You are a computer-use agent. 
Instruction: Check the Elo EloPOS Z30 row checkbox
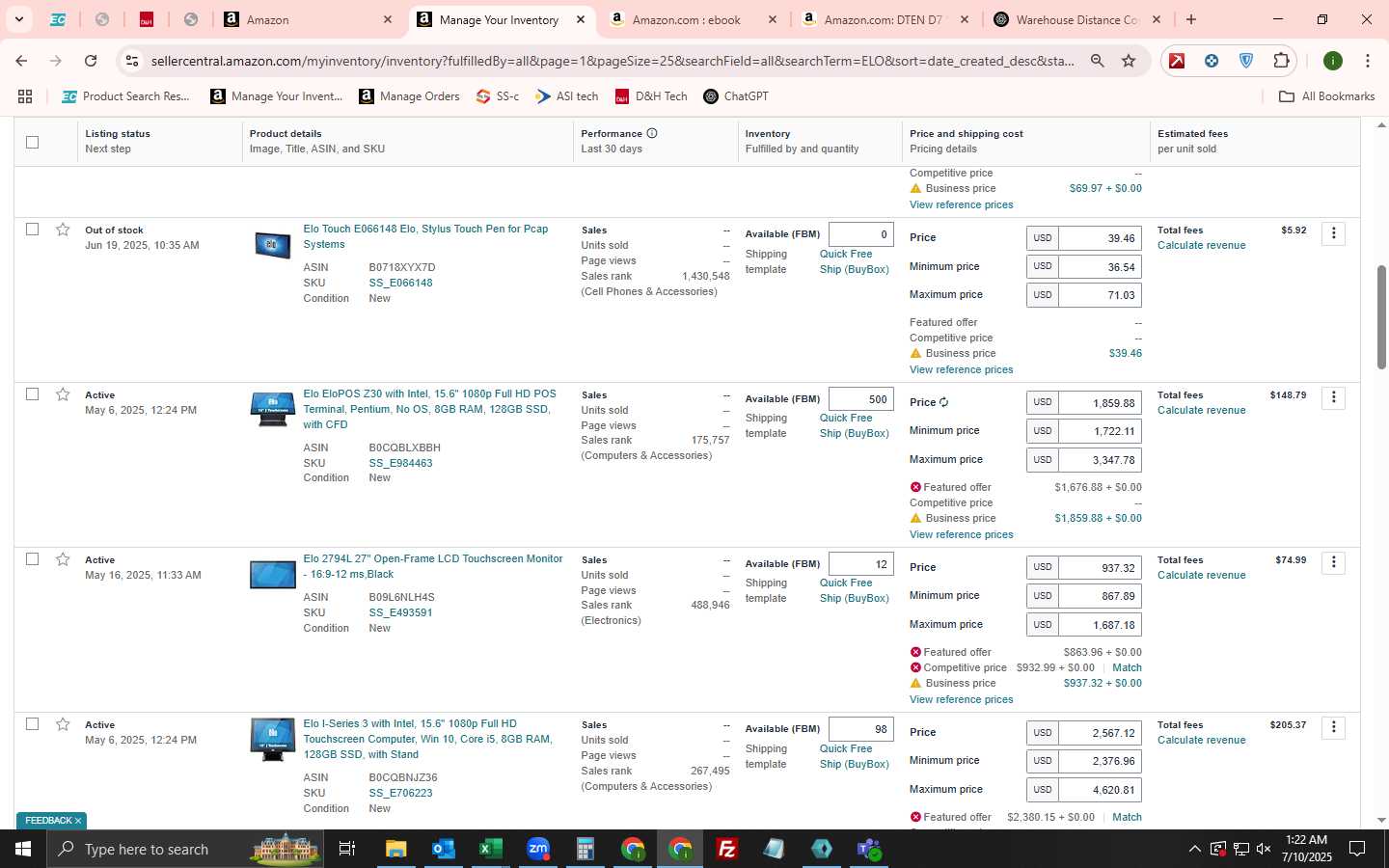tap(32, 394)
